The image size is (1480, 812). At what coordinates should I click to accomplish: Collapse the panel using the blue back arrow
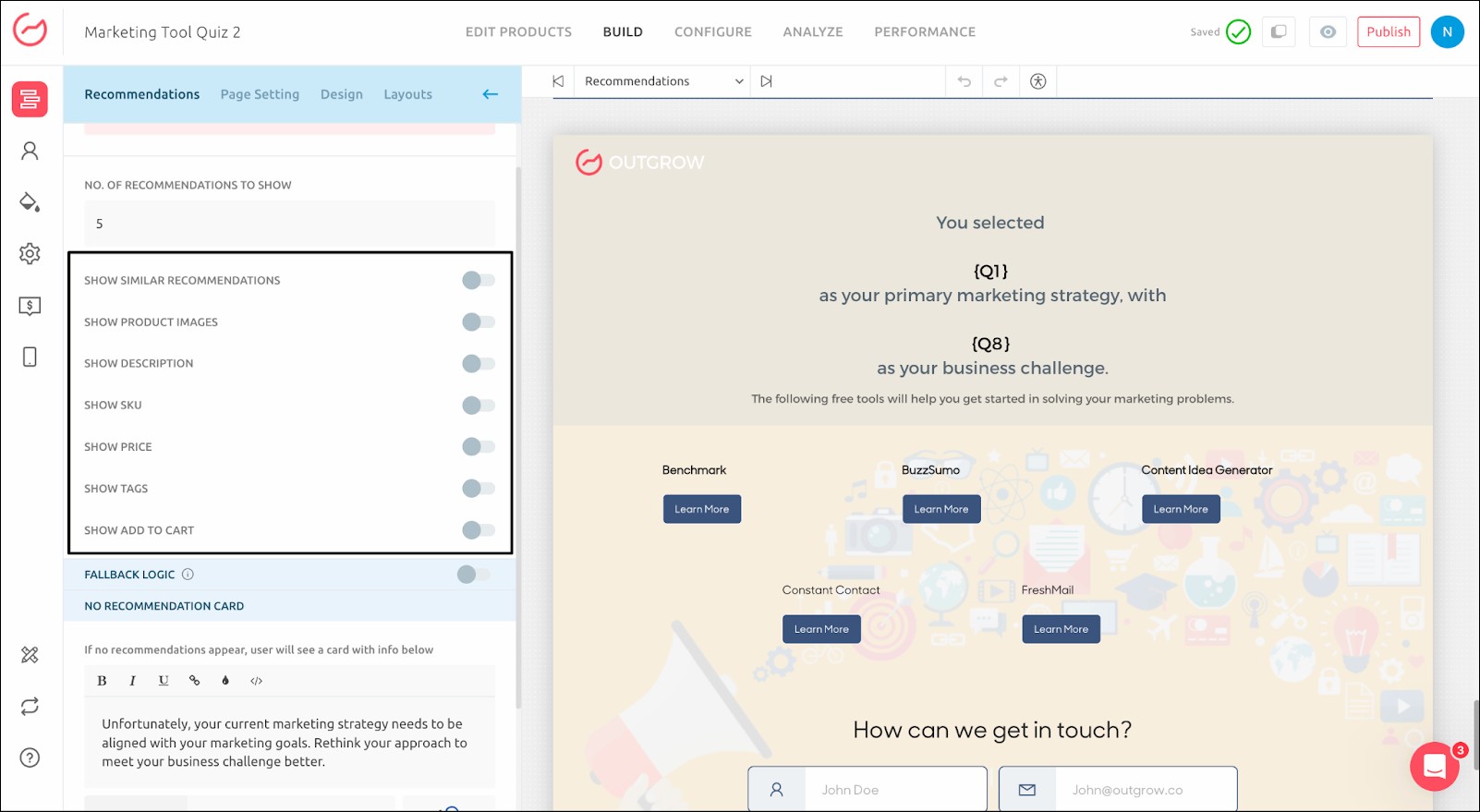click(x=491, y=94)
